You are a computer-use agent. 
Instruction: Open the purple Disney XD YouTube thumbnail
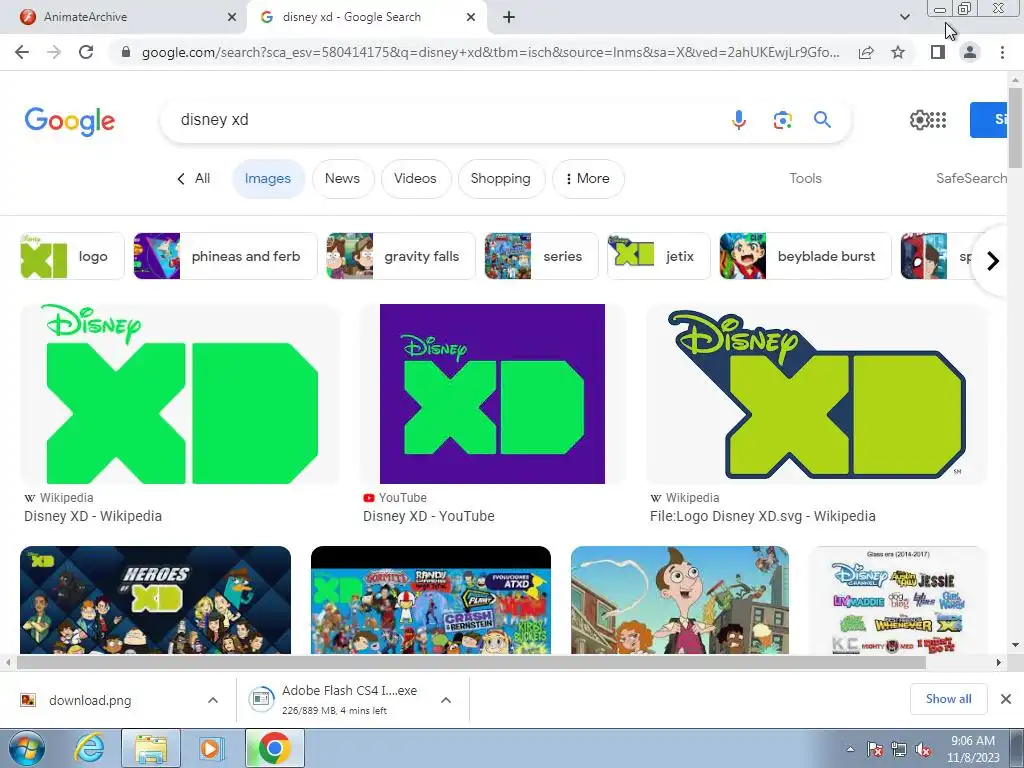492,394
